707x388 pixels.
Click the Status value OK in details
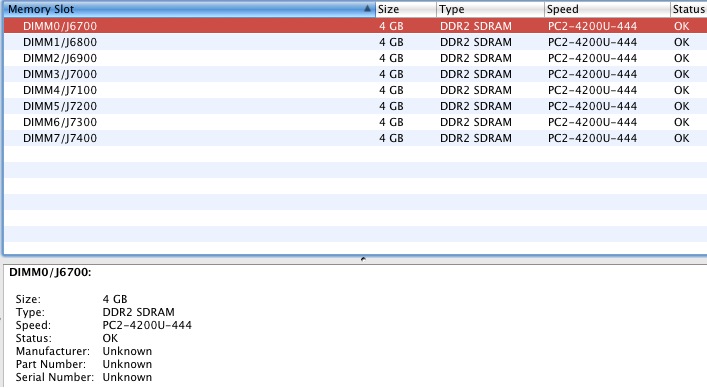point(110,338)
